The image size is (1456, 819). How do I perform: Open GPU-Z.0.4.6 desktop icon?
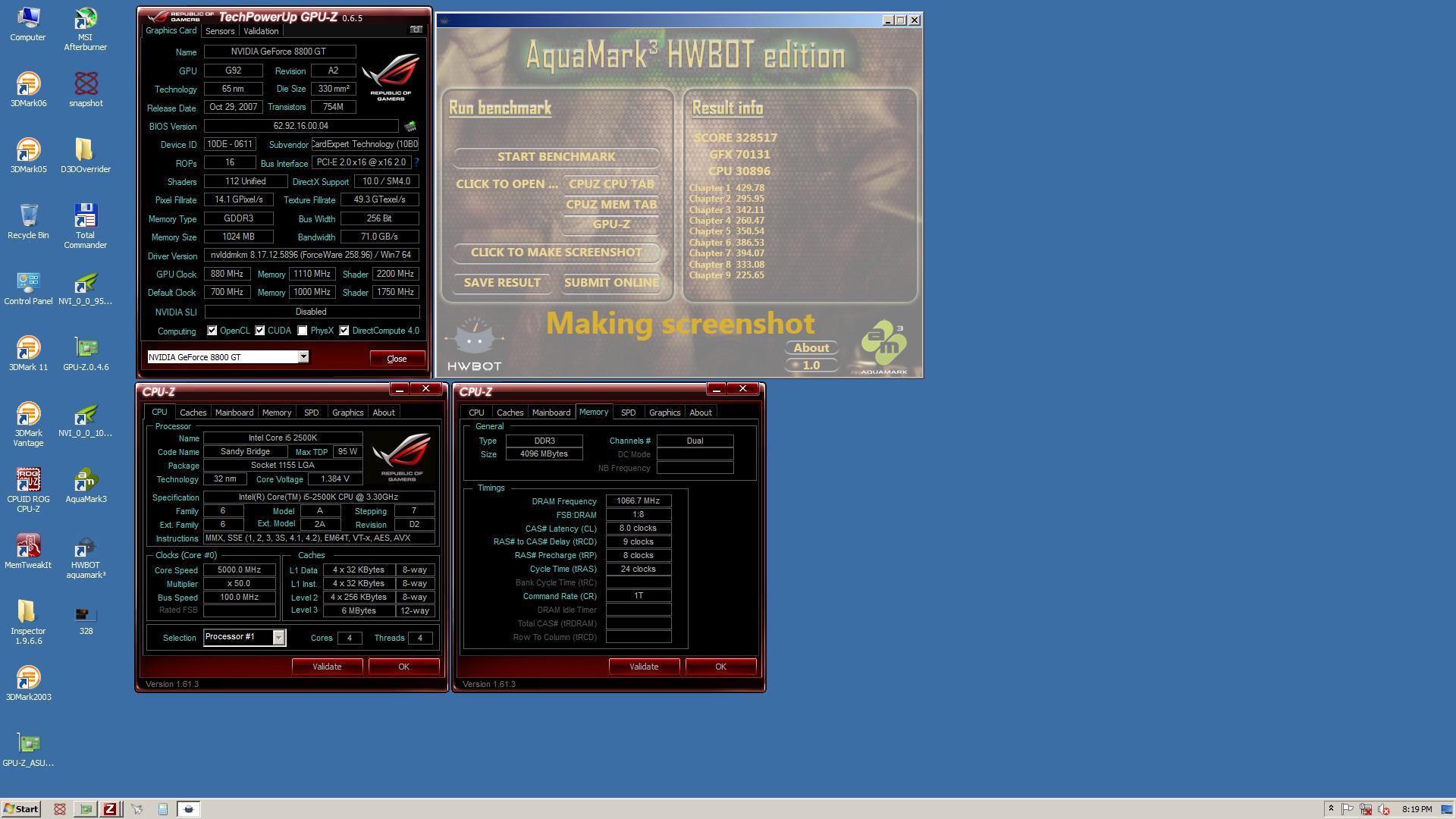pyautogui.click(x=86, y=353)
